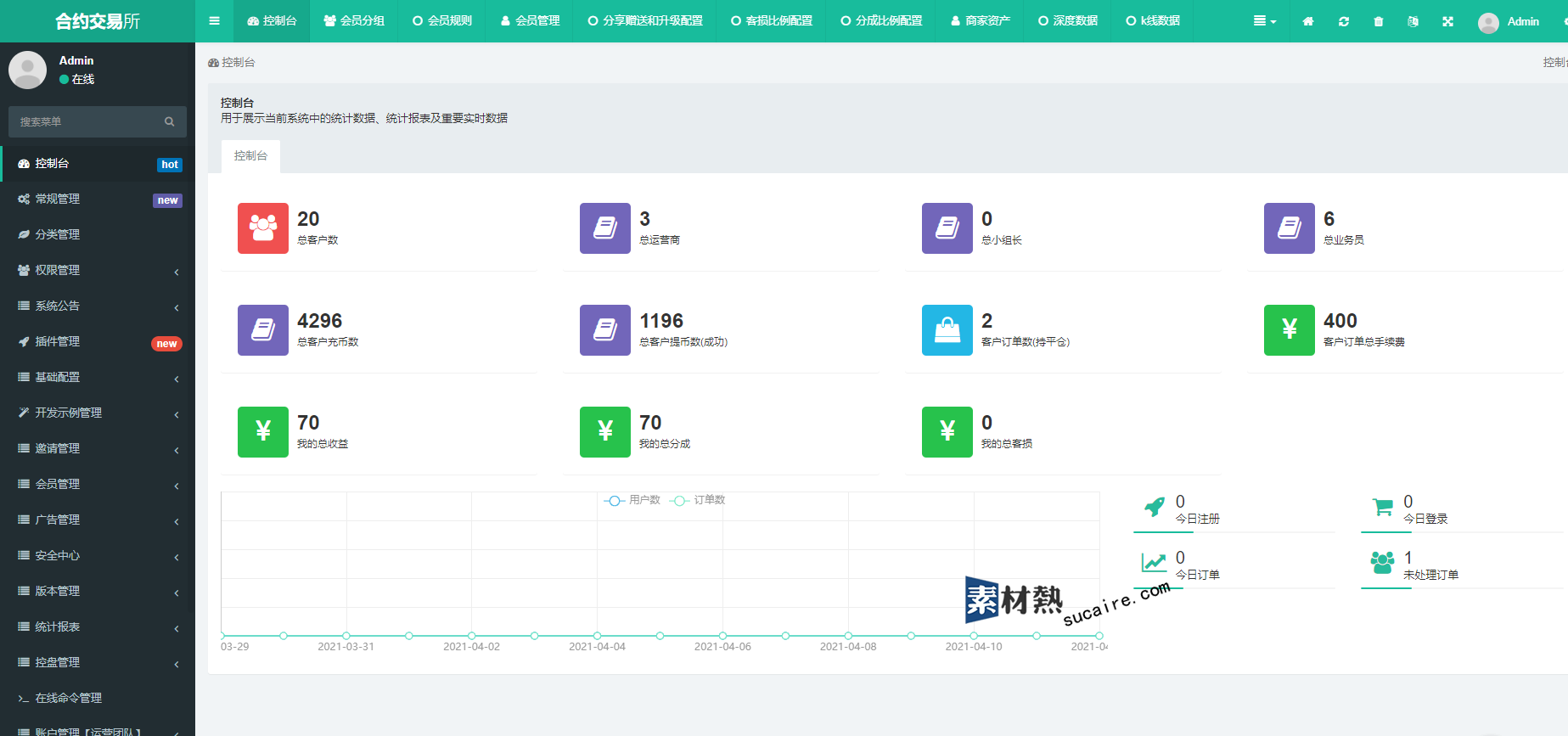Image resolution: width=1568 pixels, height=736 pixels.
Task: Open 插件管理 in the sidebar
Action: coord(98,341)
